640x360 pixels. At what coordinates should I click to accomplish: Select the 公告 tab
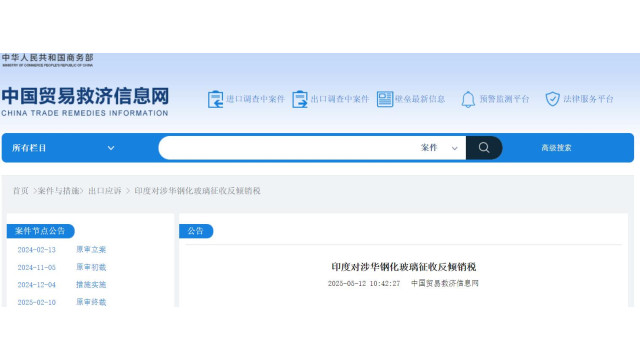pyautogui.click(x=196, y=231)
